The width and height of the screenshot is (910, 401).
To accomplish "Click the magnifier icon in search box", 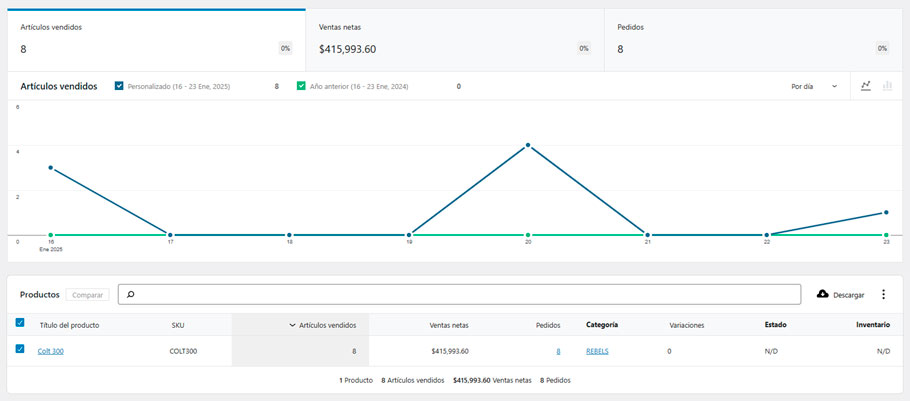I will click(131, 295).
